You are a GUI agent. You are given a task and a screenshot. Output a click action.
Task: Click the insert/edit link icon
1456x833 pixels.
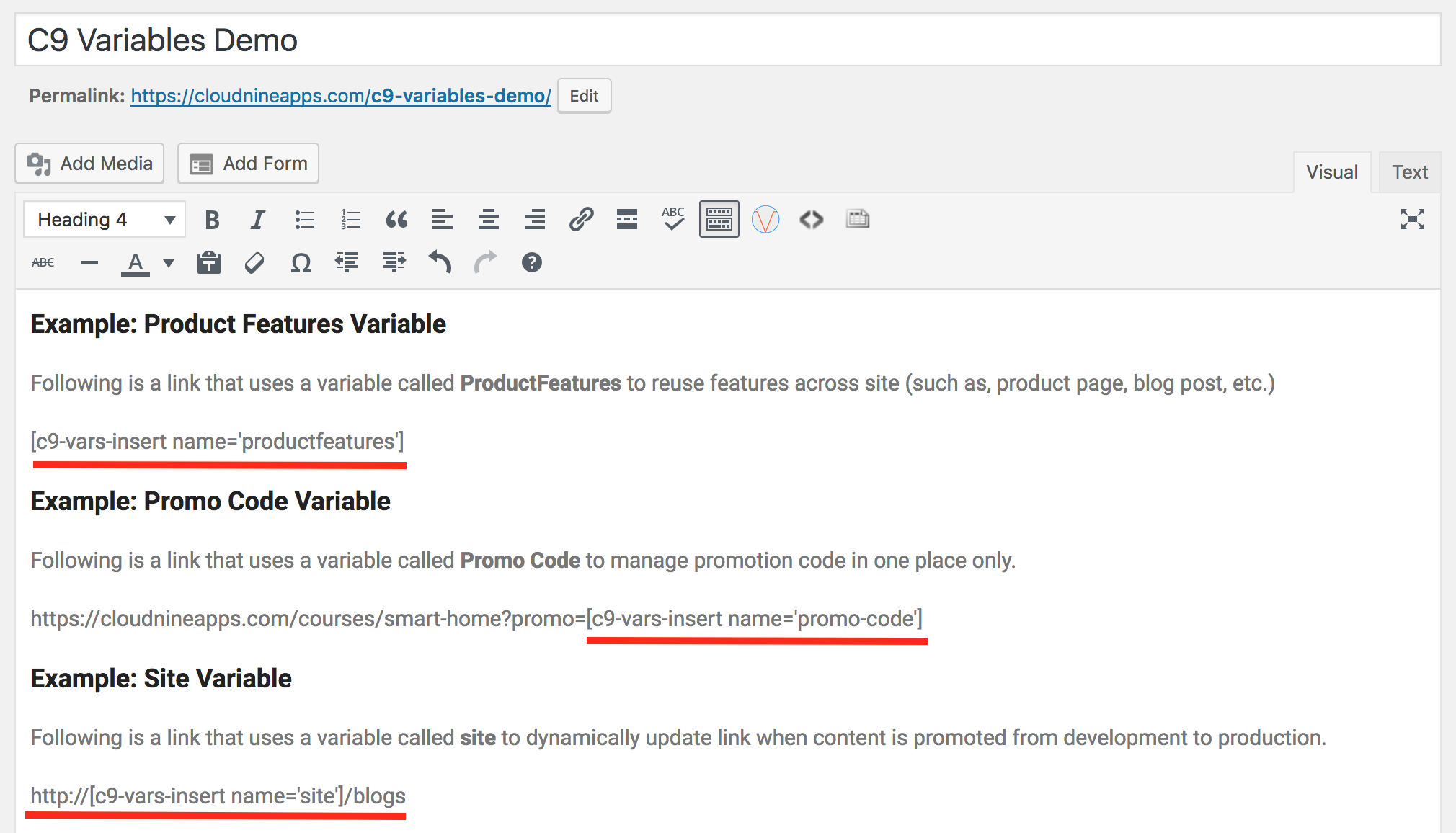point(581,219)
